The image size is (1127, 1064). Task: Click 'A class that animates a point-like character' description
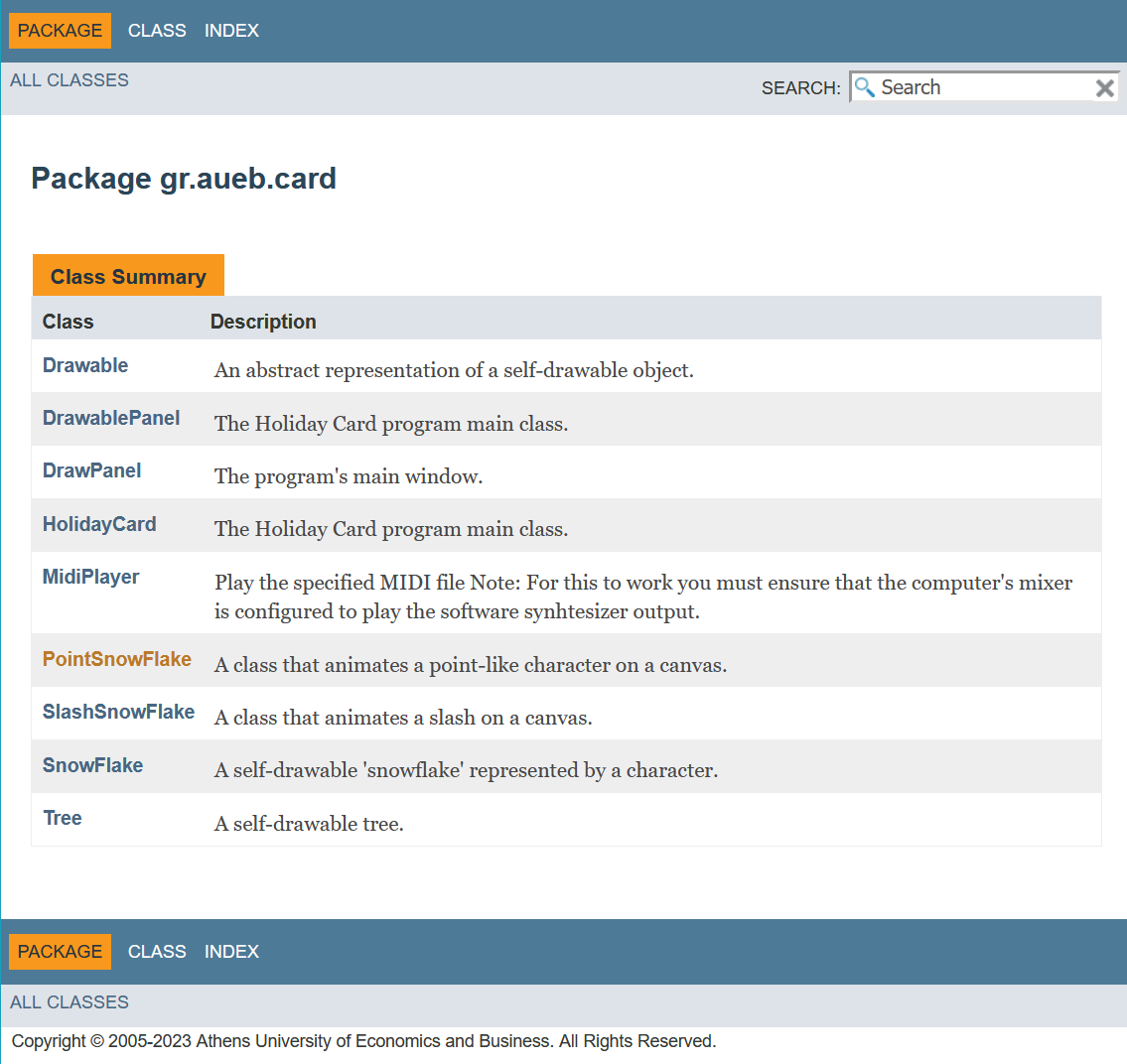(x=470, y=665)
